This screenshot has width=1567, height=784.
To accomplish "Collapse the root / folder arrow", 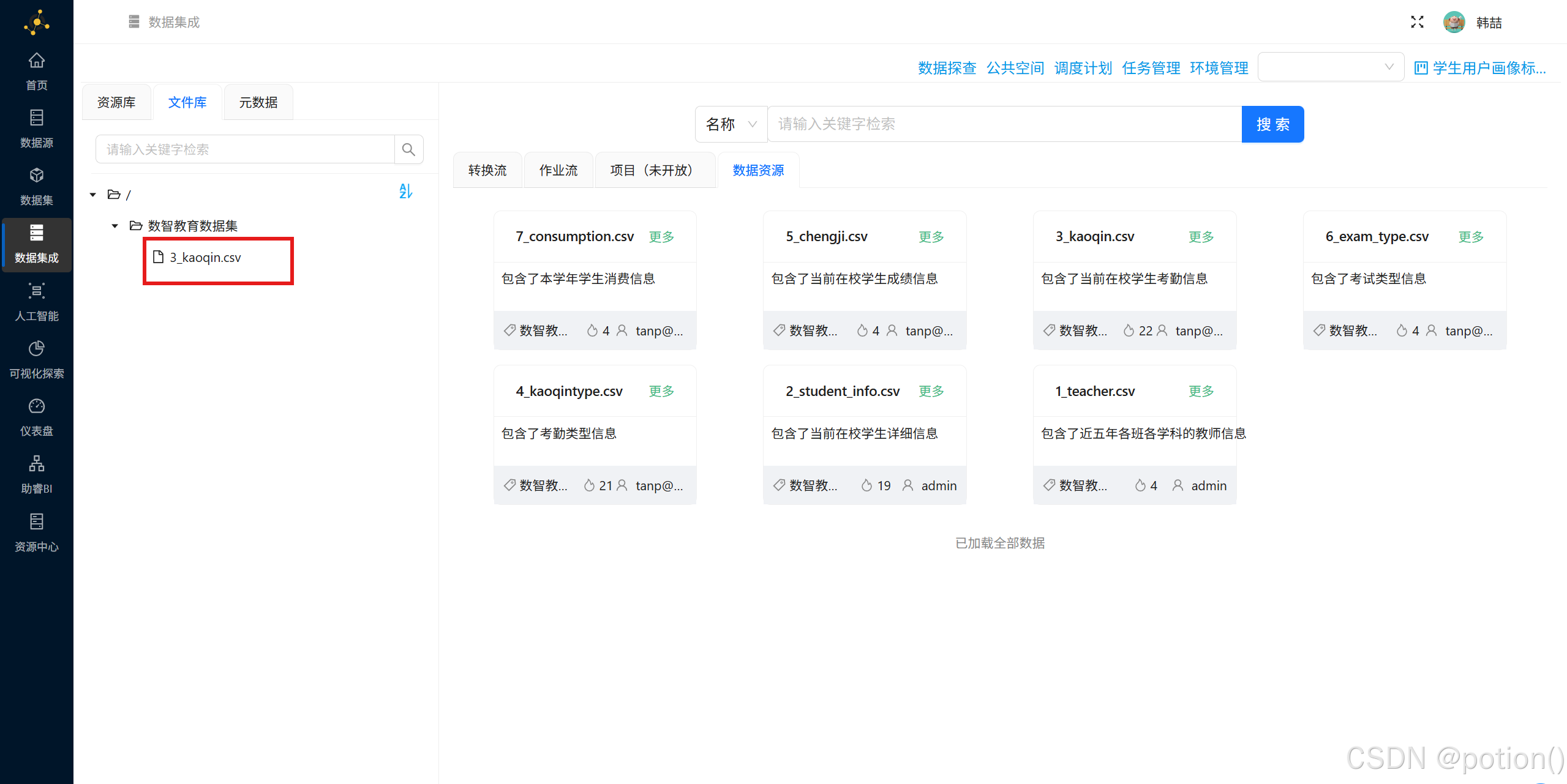I will click(93, 195).
